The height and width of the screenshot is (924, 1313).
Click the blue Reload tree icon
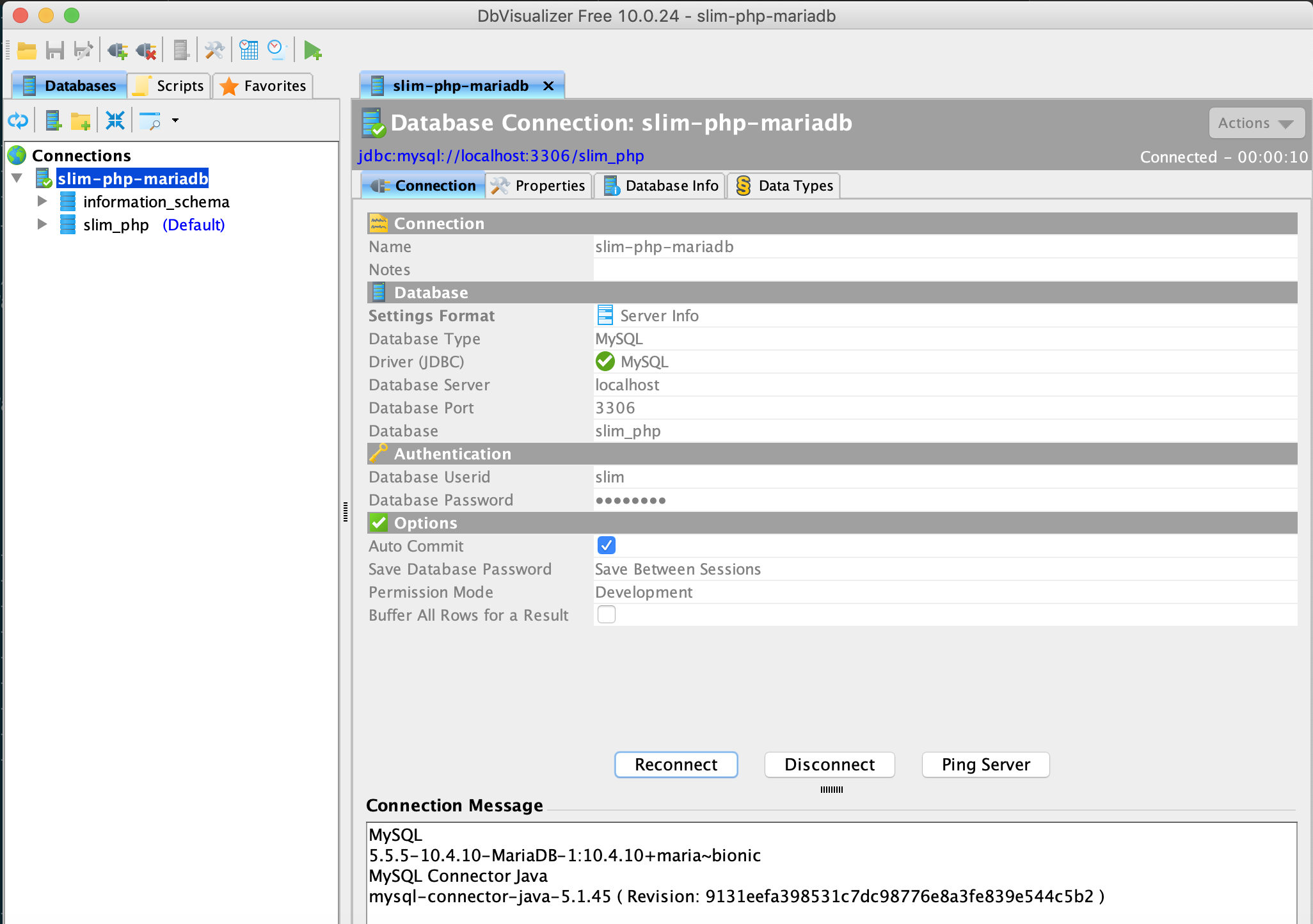[x=18, y=120]
